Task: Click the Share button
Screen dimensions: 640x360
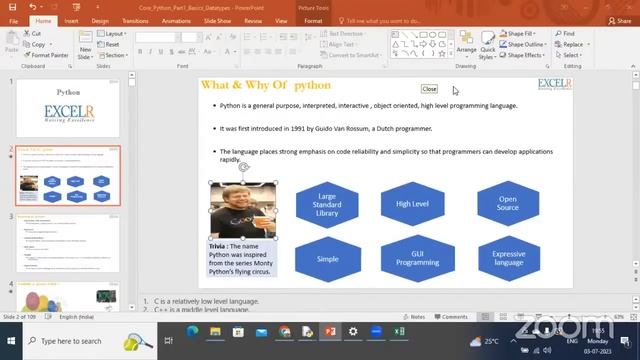Action: 620,21
